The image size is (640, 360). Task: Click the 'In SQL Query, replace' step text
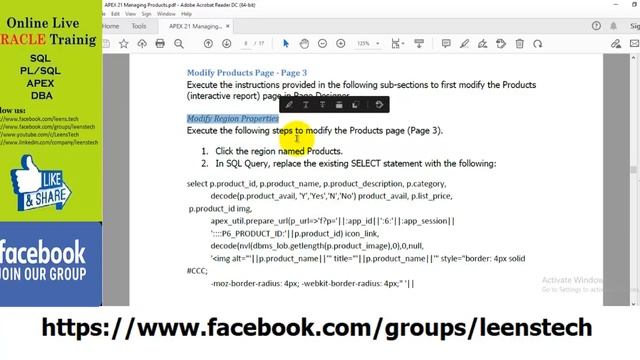(x=356, y=164)
